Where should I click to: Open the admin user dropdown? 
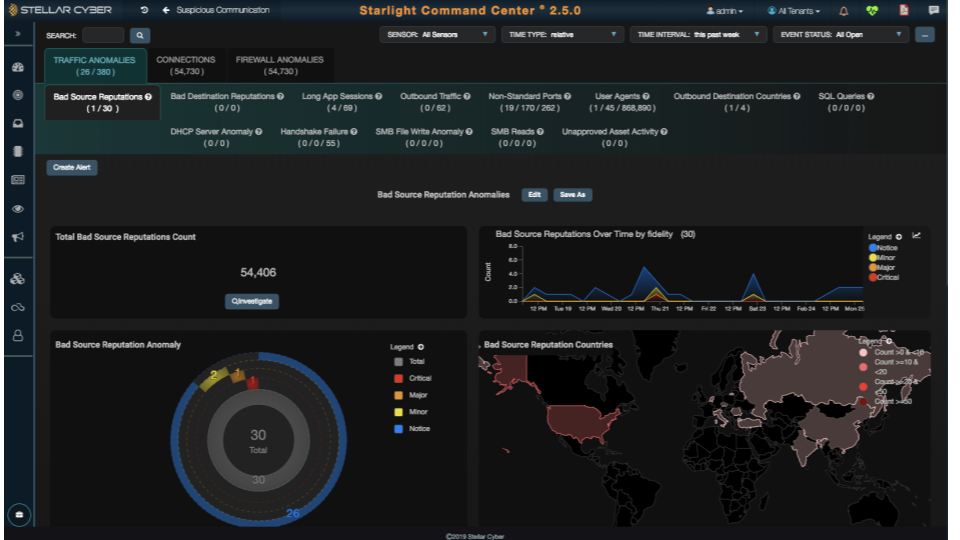click(725, 10)
